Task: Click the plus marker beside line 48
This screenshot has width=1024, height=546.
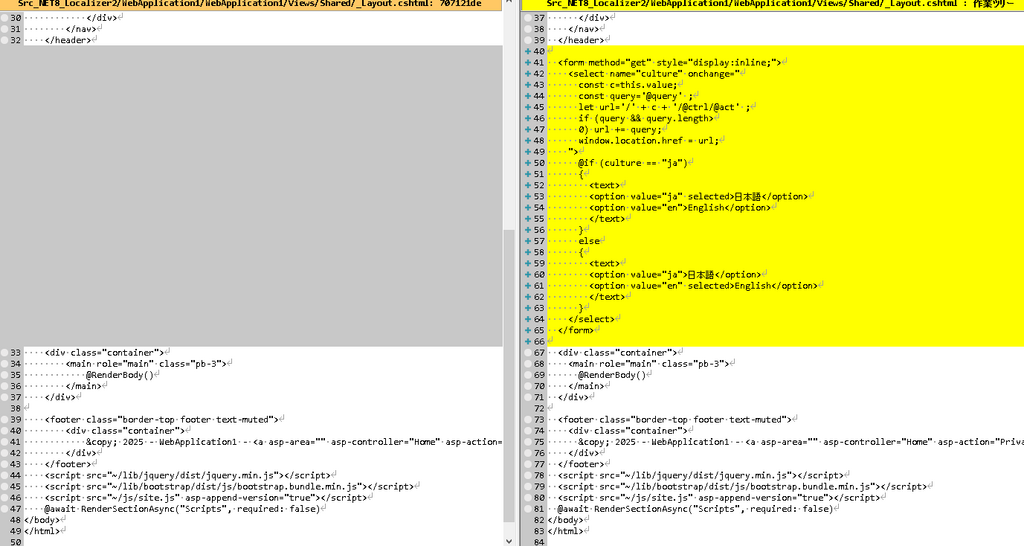Action: point(527,140)
